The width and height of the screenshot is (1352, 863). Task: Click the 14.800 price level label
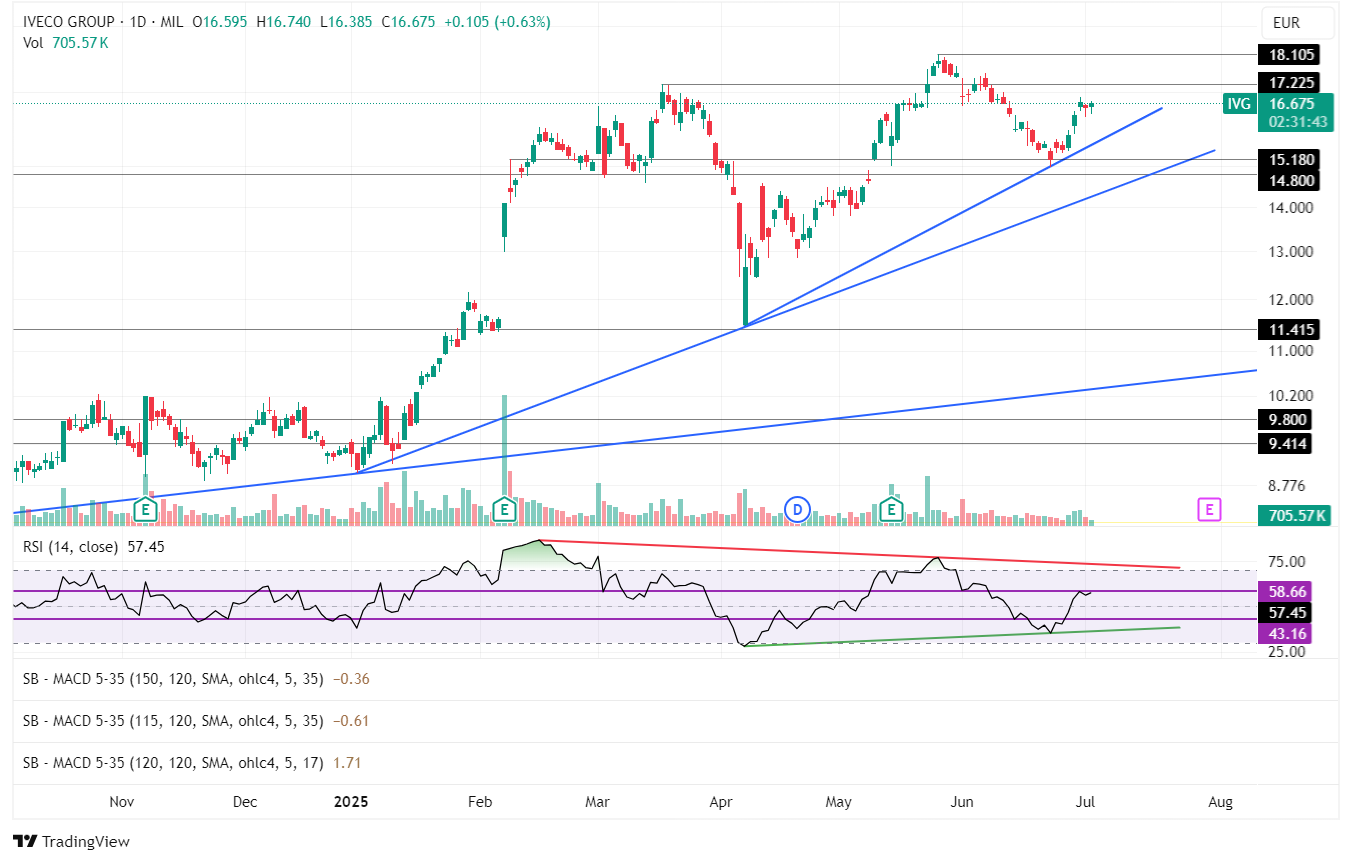(x=1290, y=180)
